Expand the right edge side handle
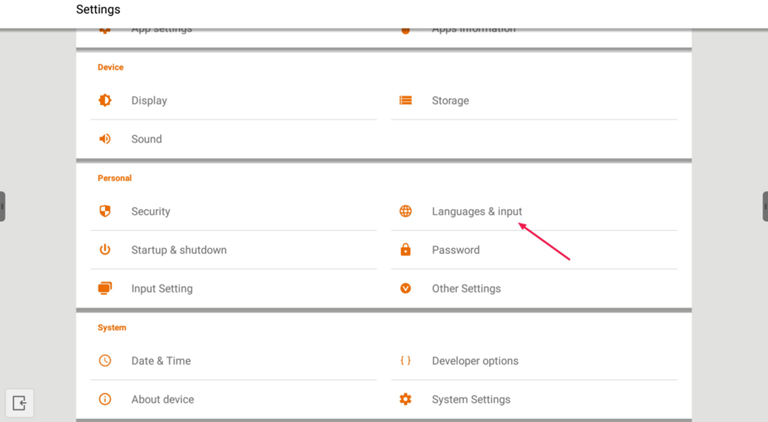 coord(765,206)
